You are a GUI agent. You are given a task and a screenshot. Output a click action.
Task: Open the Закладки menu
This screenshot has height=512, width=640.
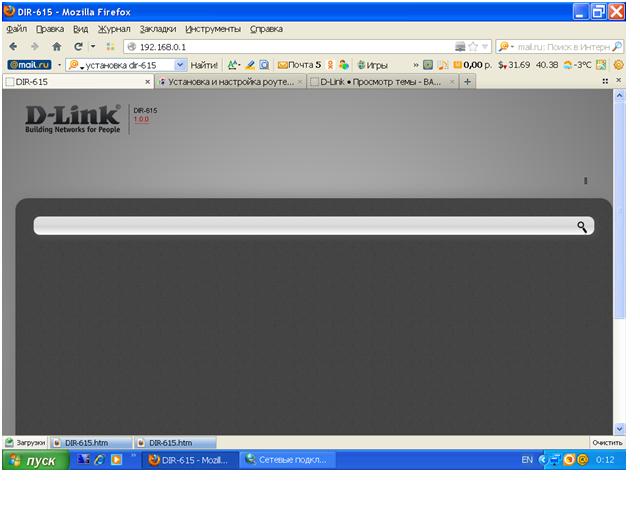click(158, 29)
